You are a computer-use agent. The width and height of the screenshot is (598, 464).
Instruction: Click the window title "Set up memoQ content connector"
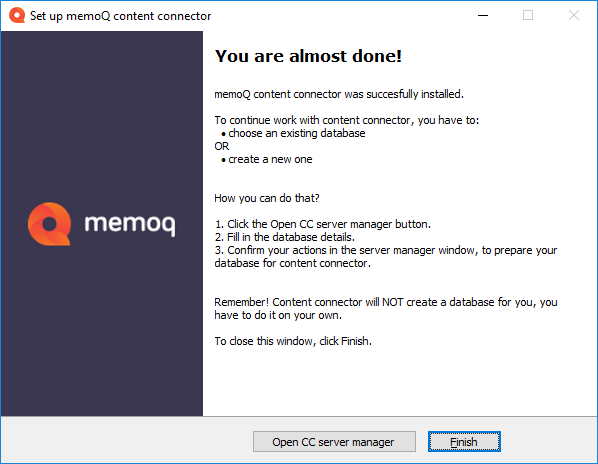click(121, 16)
